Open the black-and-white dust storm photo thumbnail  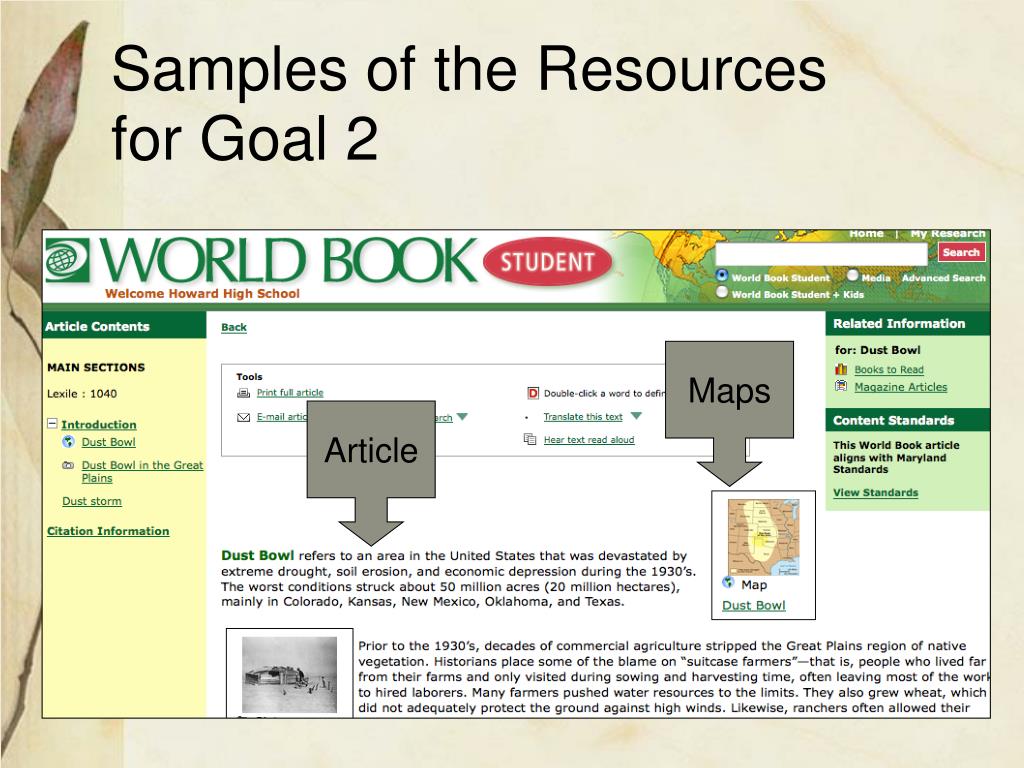[289, 675]
